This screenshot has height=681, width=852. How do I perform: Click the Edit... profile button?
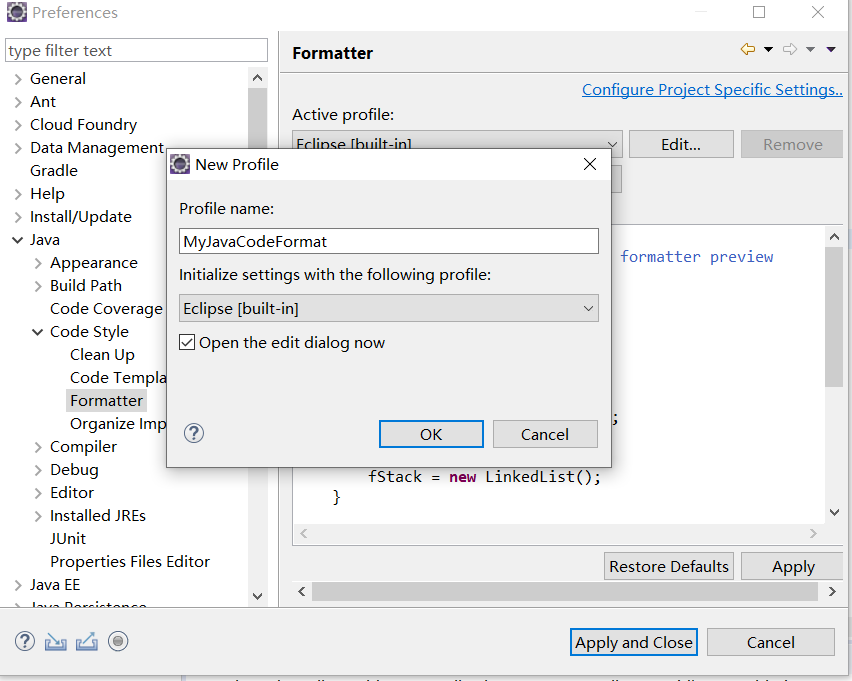[x=681, y=145]
